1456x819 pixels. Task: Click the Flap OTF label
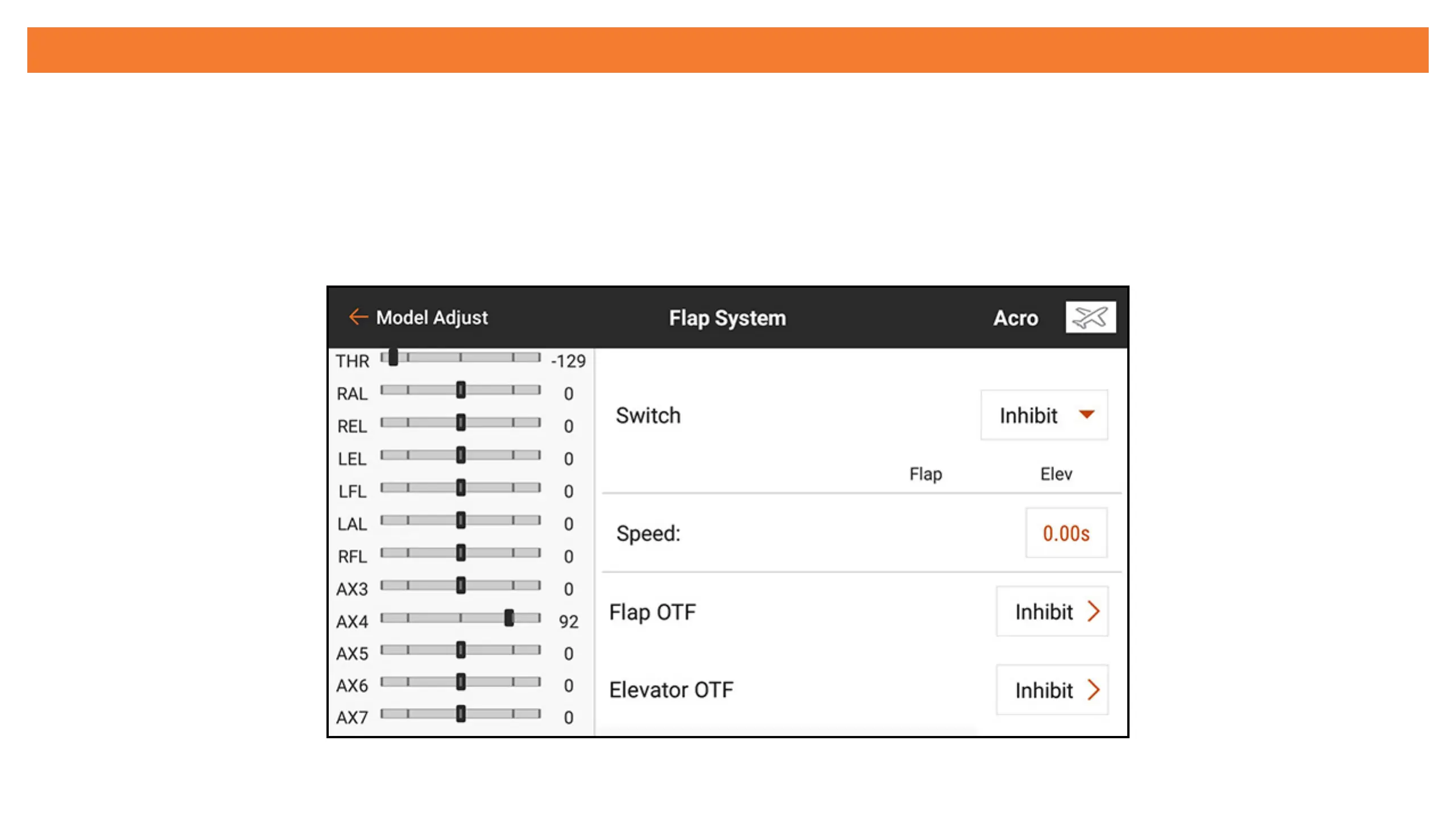[x=652, y=612]
